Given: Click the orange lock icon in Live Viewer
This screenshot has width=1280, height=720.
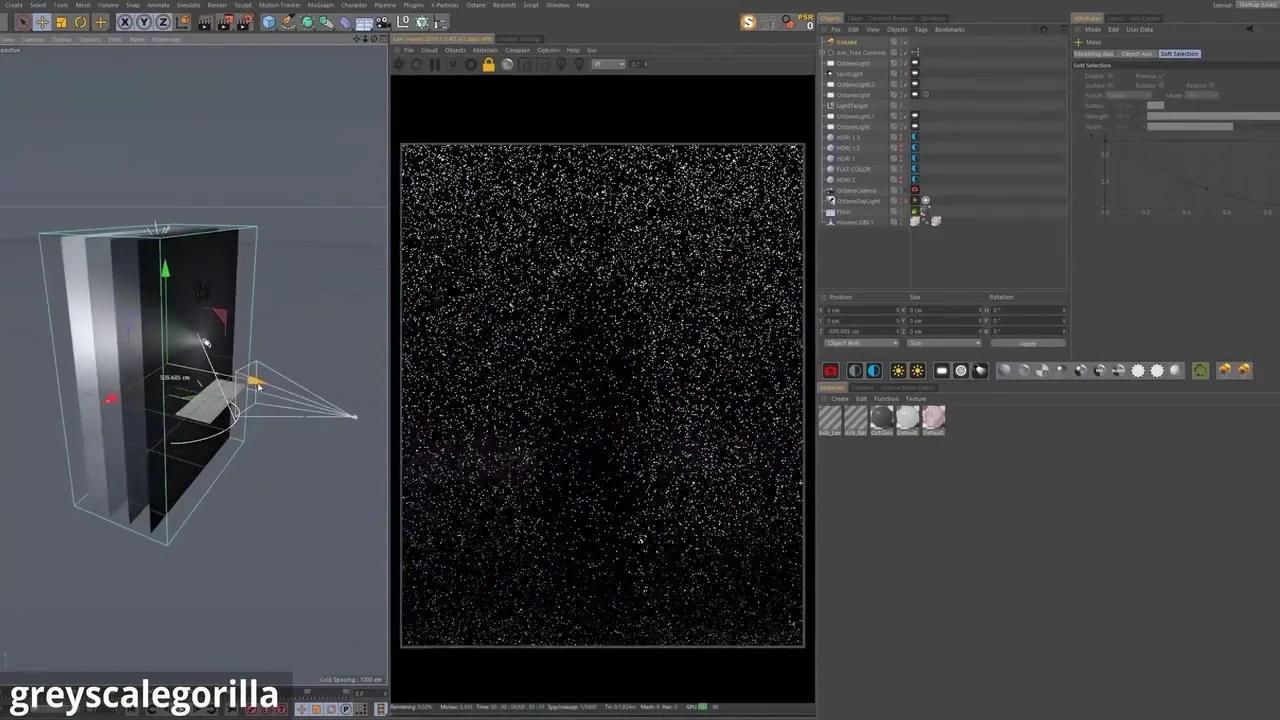Looking at the screenshot, I should coord(488,65).
